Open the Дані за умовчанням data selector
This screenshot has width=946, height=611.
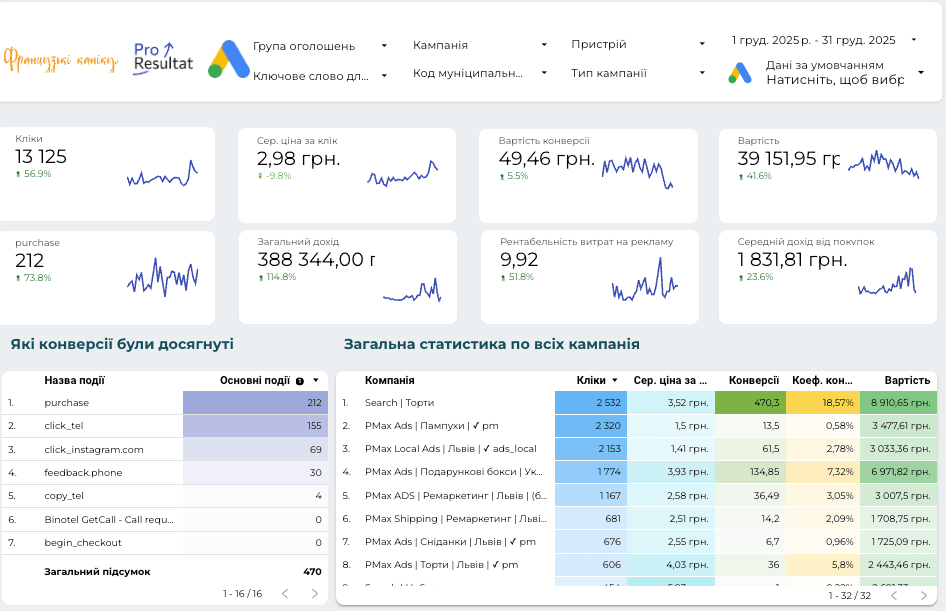coord(845,72)
